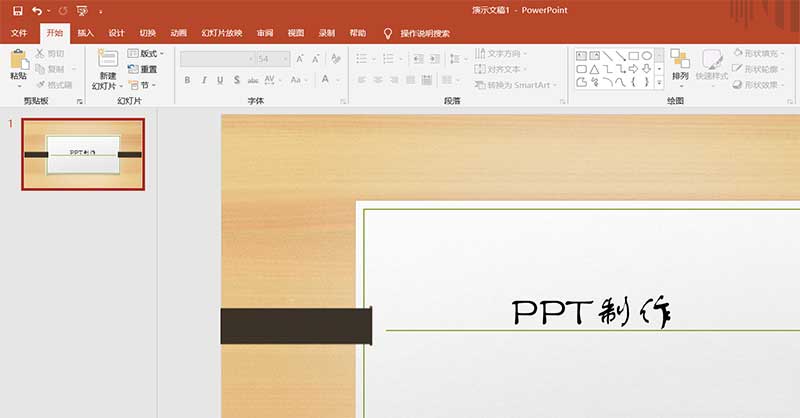Click the Undo arrow icon

37,11
